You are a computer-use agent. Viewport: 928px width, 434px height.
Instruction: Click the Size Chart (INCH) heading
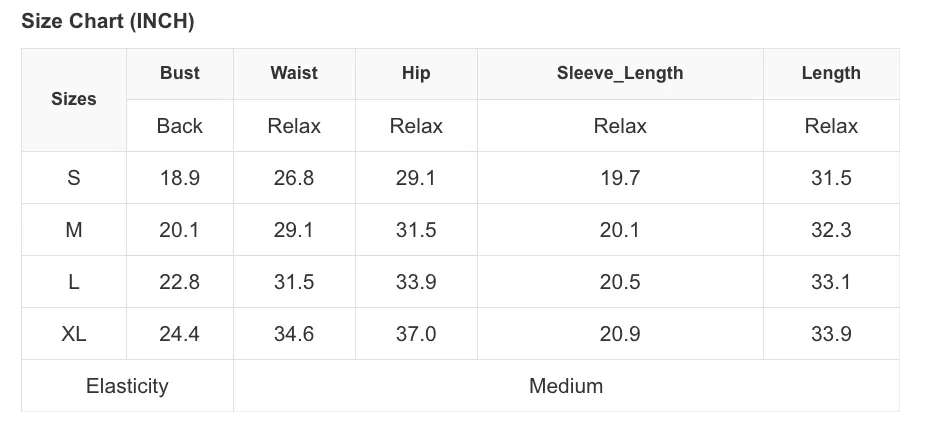108,21
